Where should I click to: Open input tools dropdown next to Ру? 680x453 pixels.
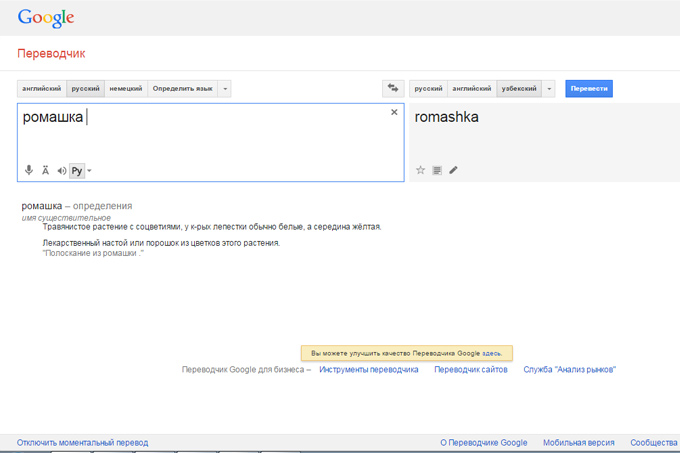[x=89, y=171]
